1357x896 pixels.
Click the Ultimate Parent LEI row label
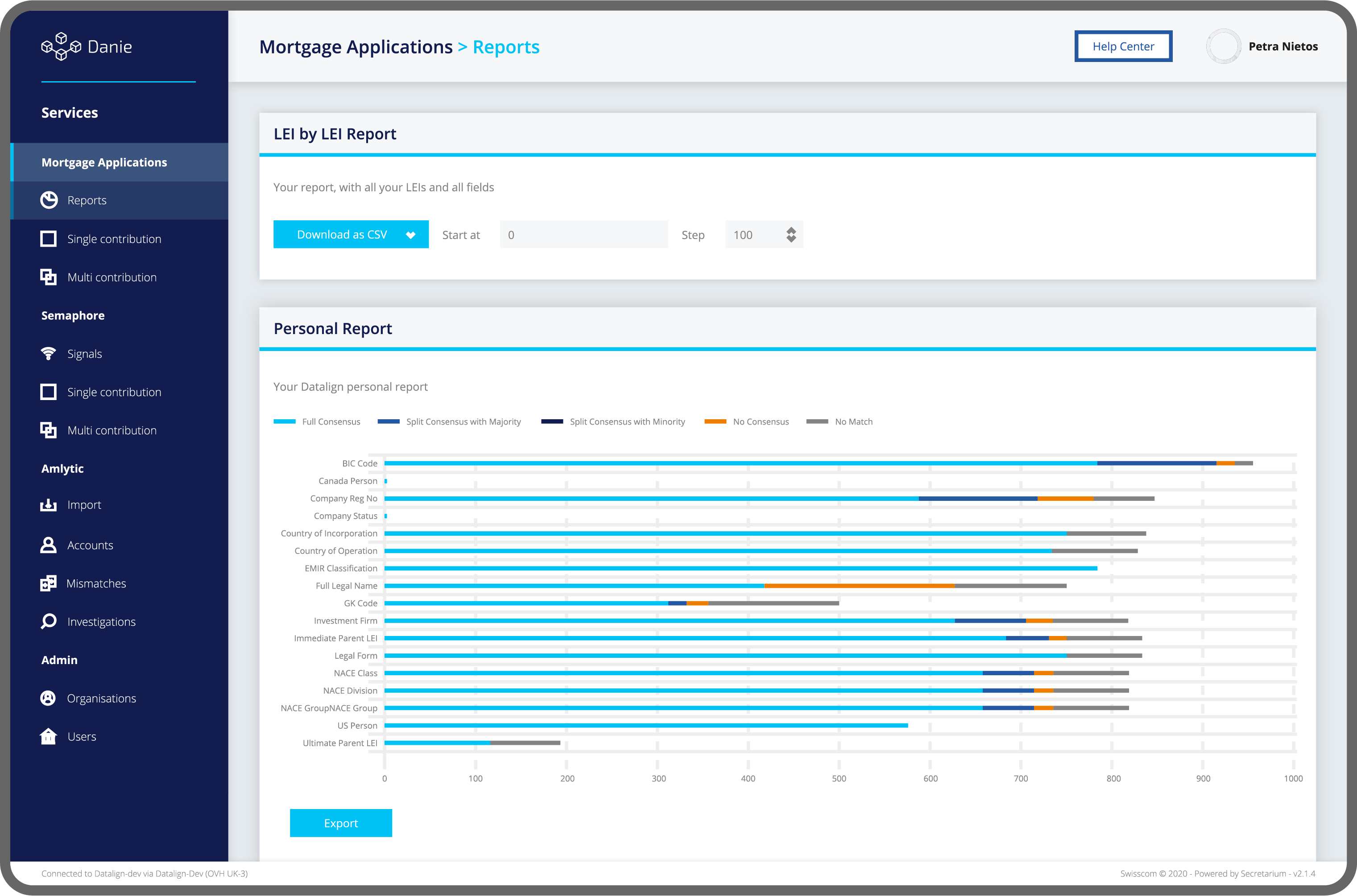(x=340, y=743)
